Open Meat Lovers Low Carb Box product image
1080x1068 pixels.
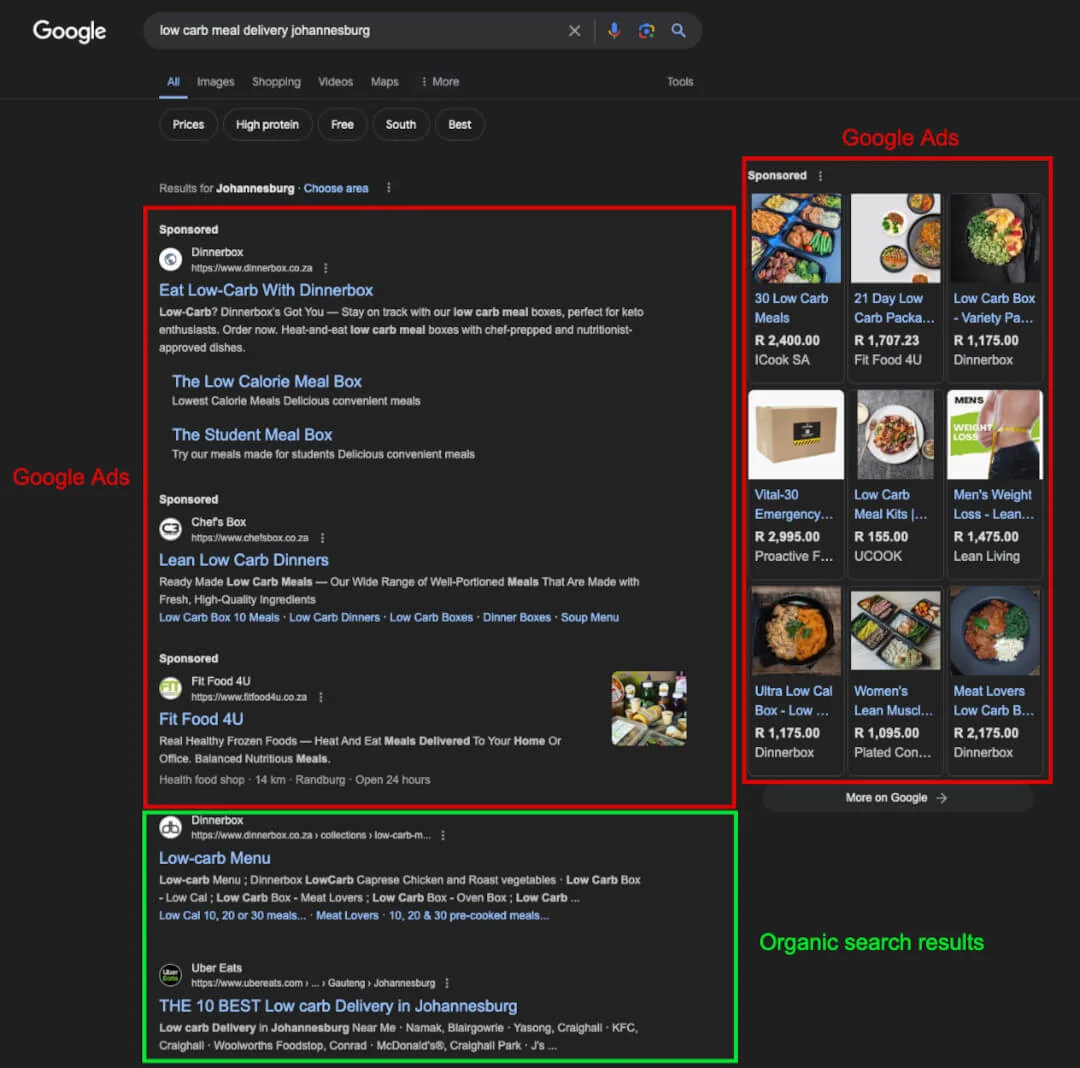995,631
